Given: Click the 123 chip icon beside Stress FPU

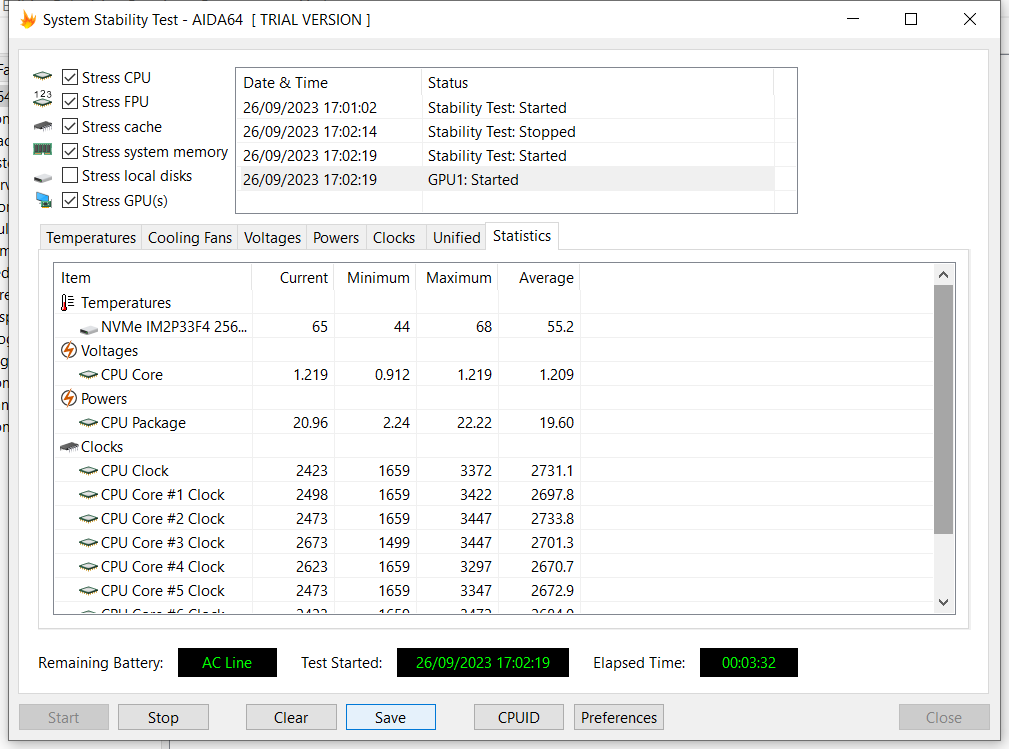Looking at the screenshot, I should pos(42,98).
